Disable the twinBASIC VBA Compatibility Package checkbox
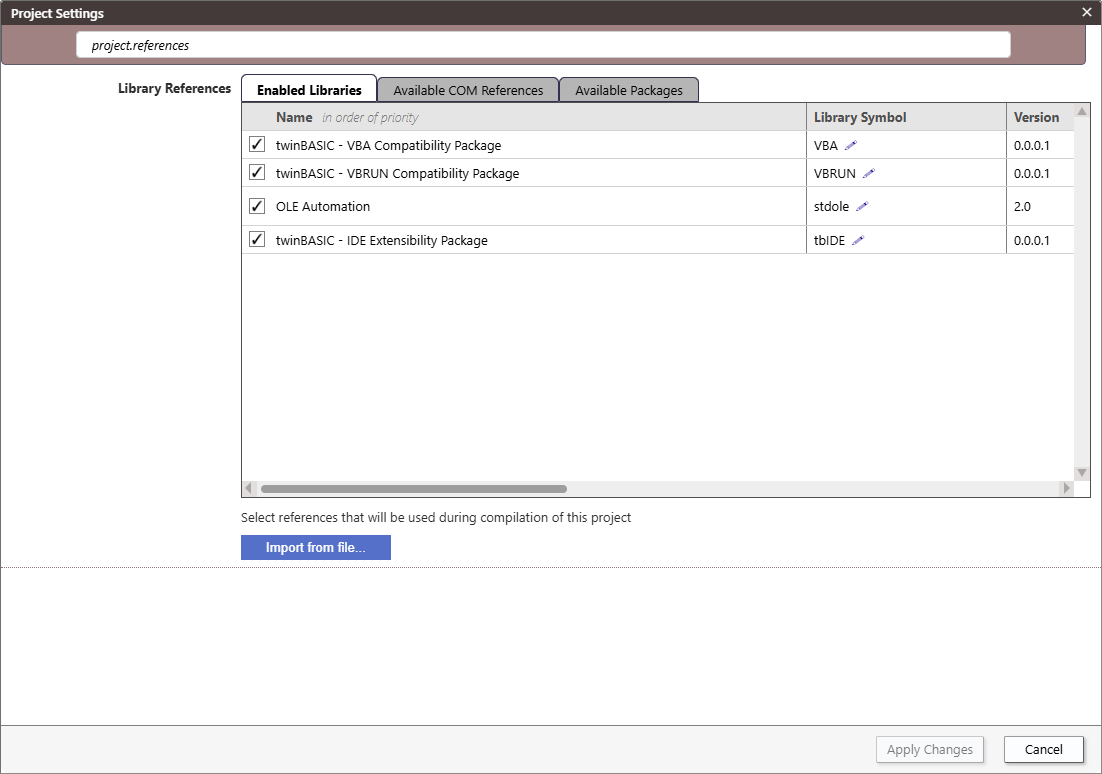 (257, 144)
